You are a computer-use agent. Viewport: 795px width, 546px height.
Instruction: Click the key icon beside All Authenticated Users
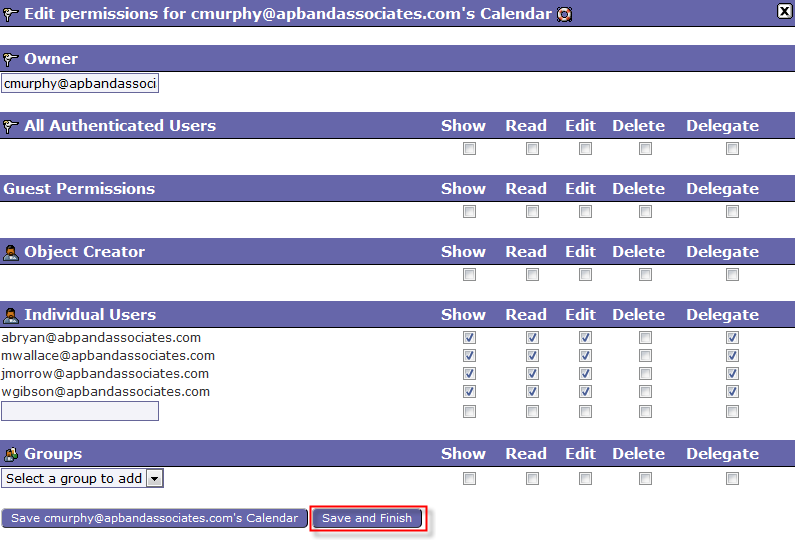(11, 126)
